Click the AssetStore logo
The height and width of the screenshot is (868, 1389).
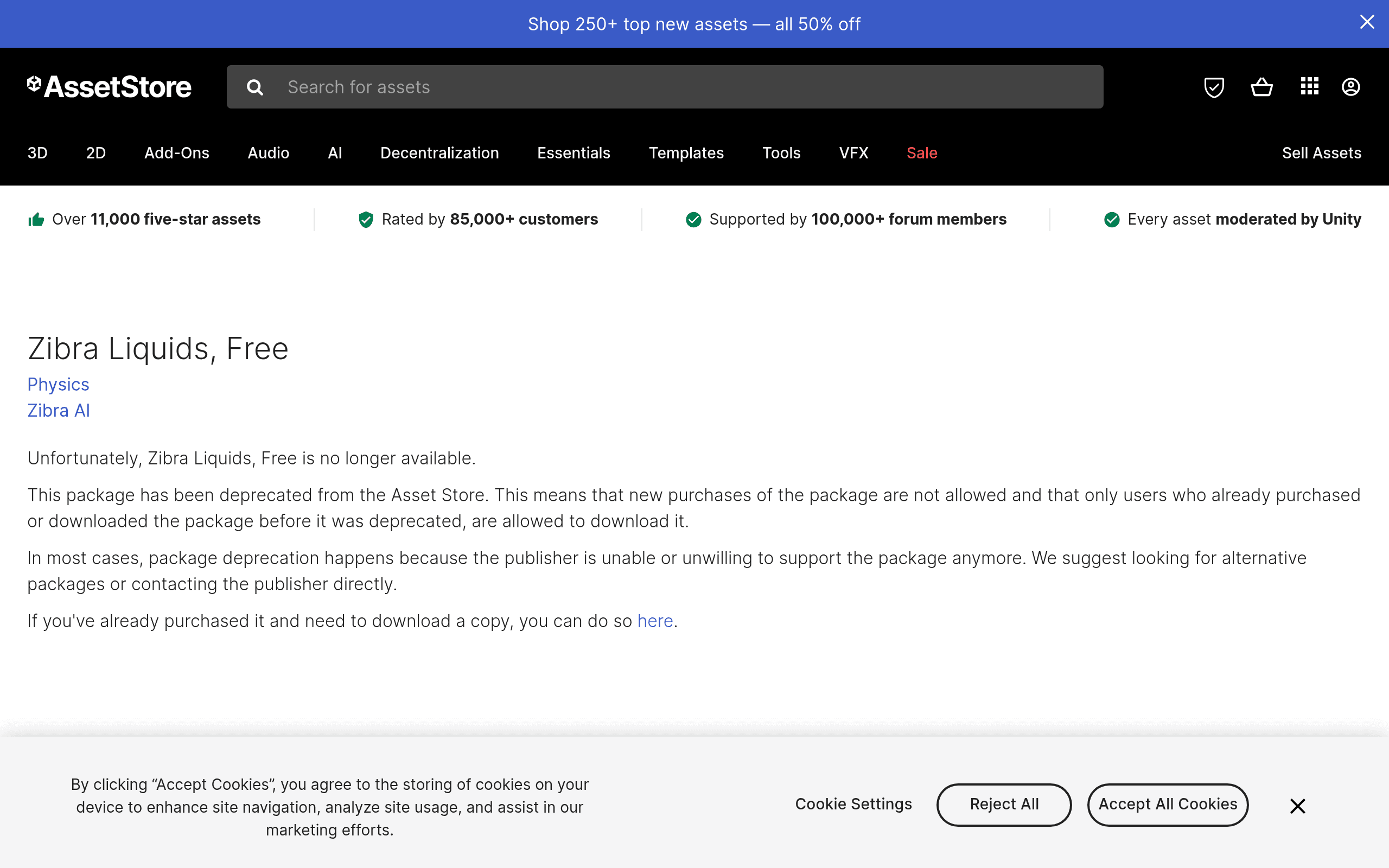[x=109, y=87]
